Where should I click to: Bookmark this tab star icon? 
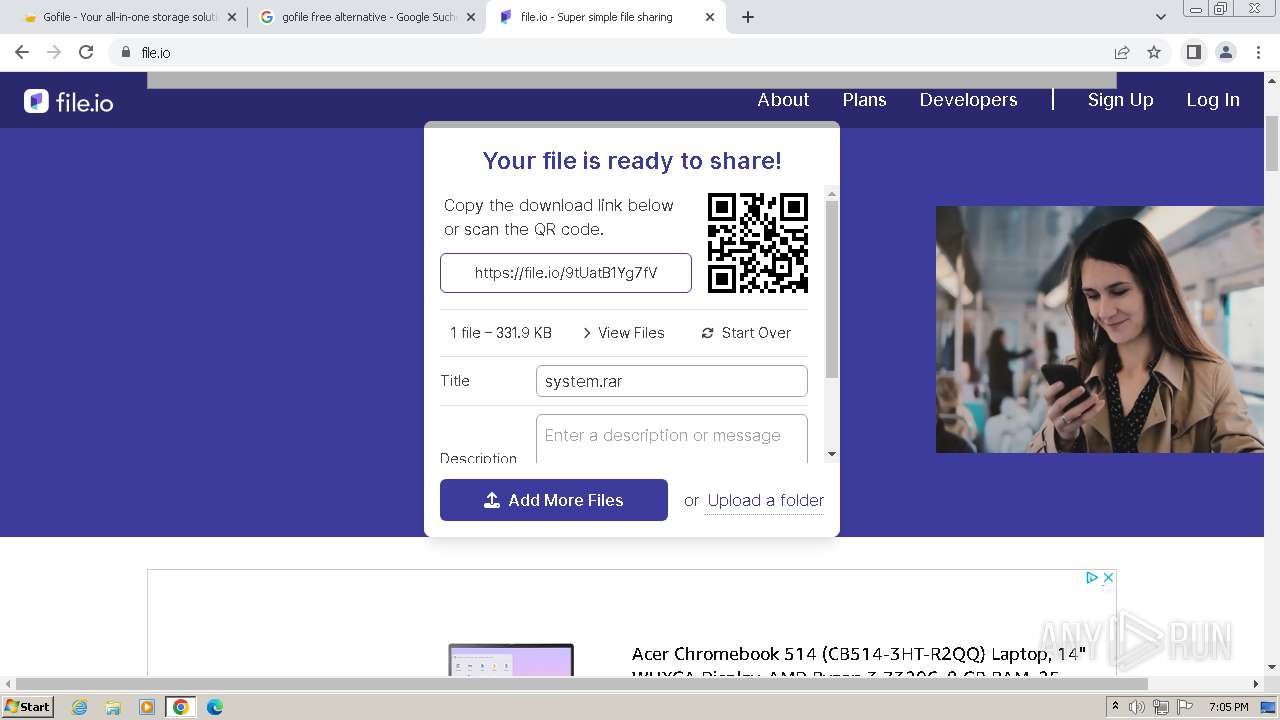pos(1154,52)
